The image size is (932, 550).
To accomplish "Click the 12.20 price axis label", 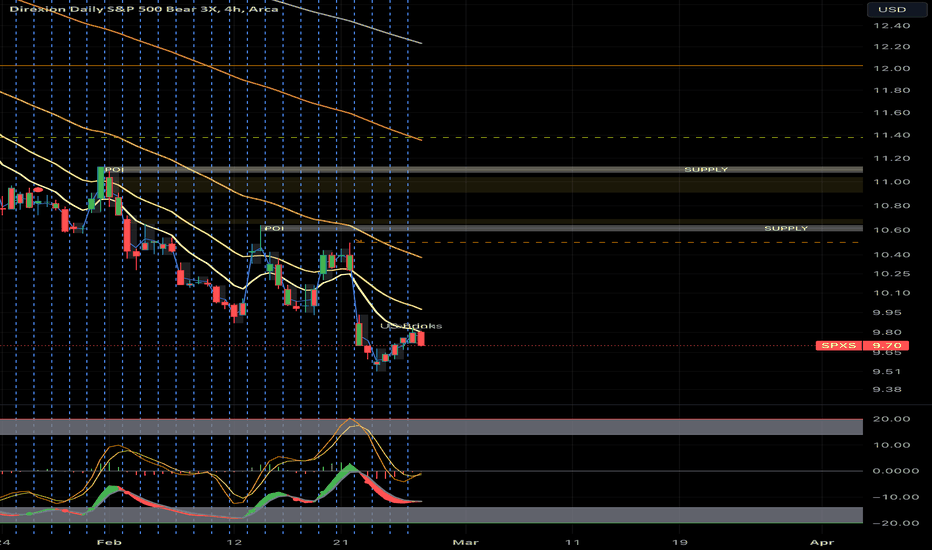I will 892,46.
